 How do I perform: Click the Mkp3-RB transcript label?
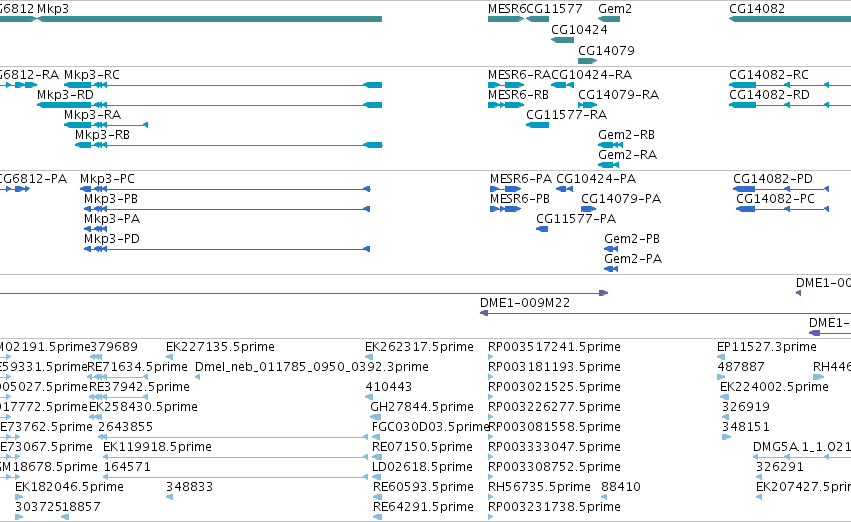tap(102, 135)
